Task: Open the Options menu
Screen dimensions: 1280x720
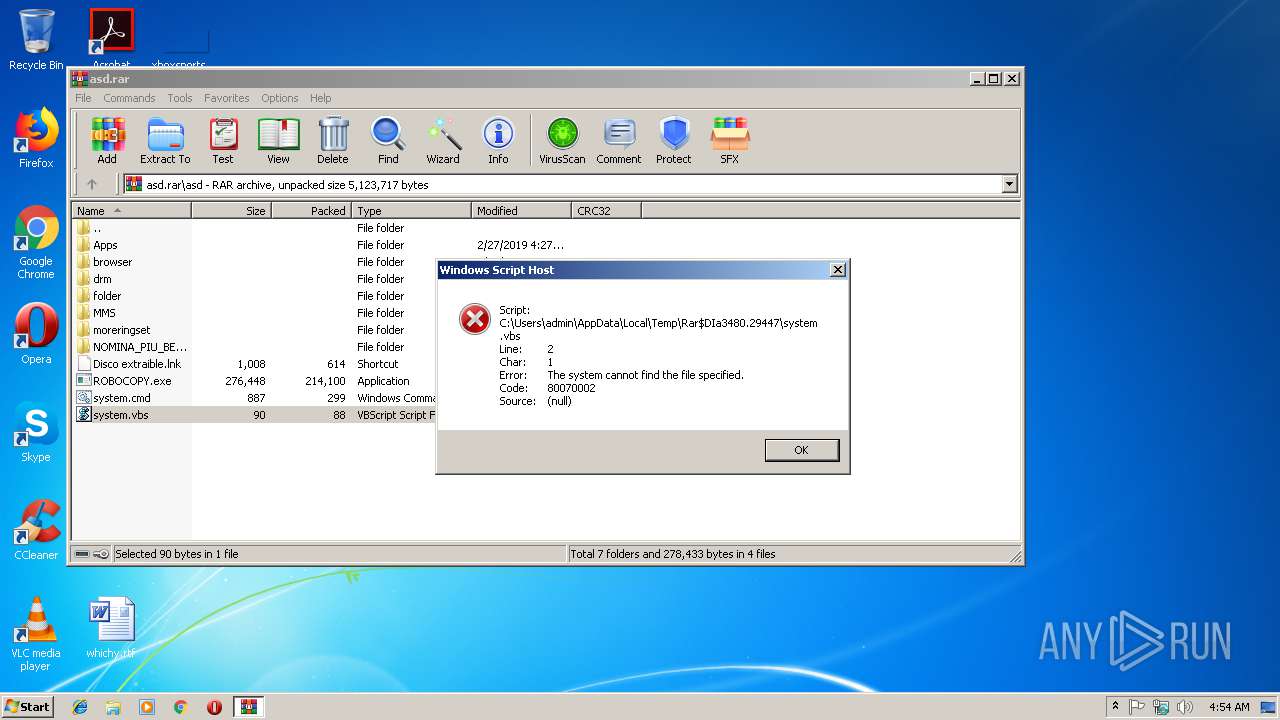Action: pos(280,98)
